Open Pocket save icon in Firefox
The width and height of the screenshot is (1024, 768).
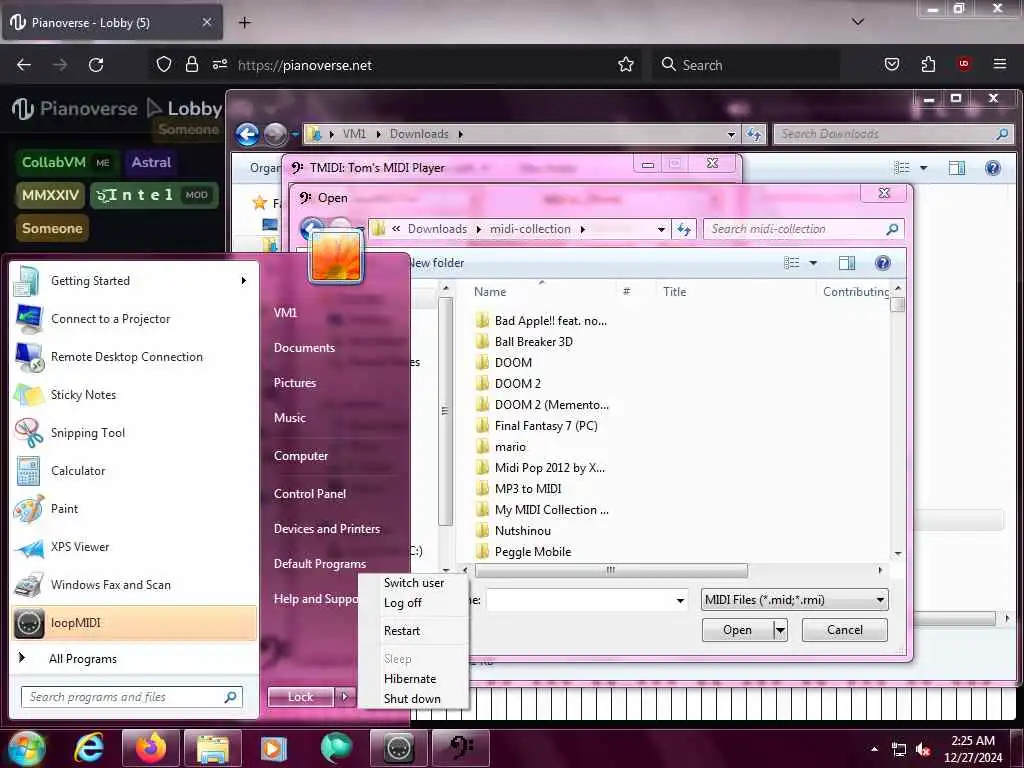891,65
